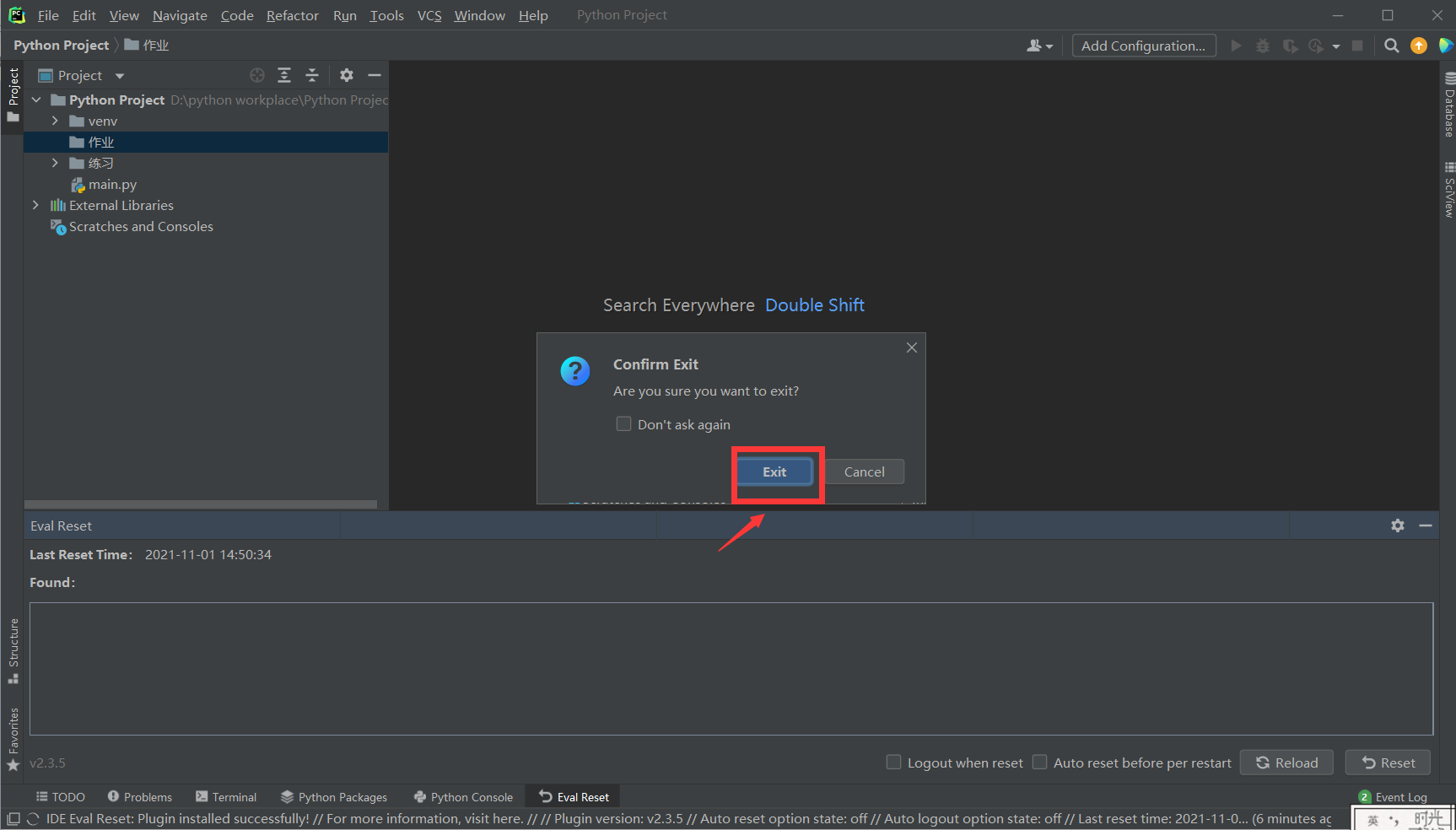Screen dimensions: 1456x830
Task: Confirm with the Exit button
Action: point(774,472)
